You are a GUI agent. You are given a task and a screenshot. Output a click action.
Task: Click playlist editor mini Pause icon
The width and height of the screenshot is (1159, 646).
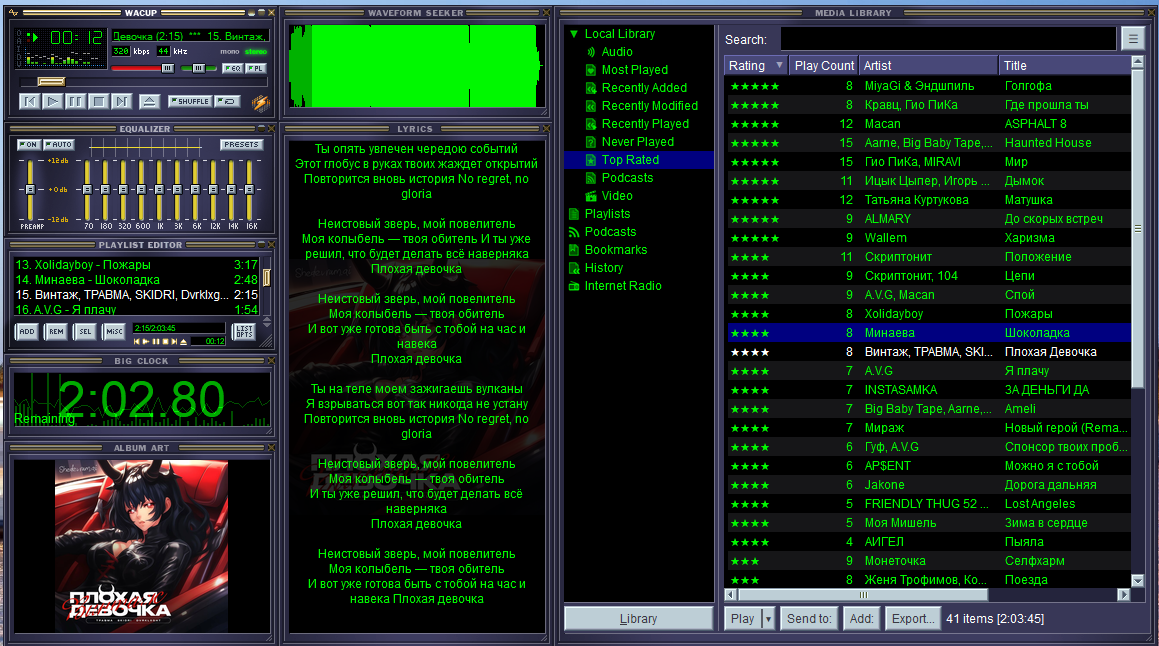(156, 341)
